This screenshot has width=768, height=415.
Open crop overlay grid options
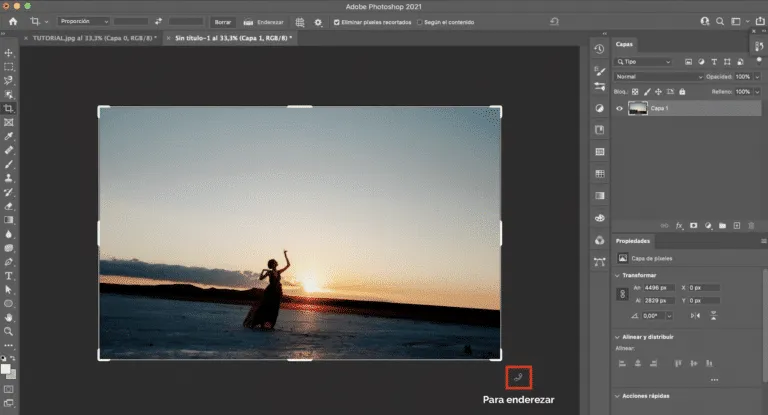[x=300, y=22]
